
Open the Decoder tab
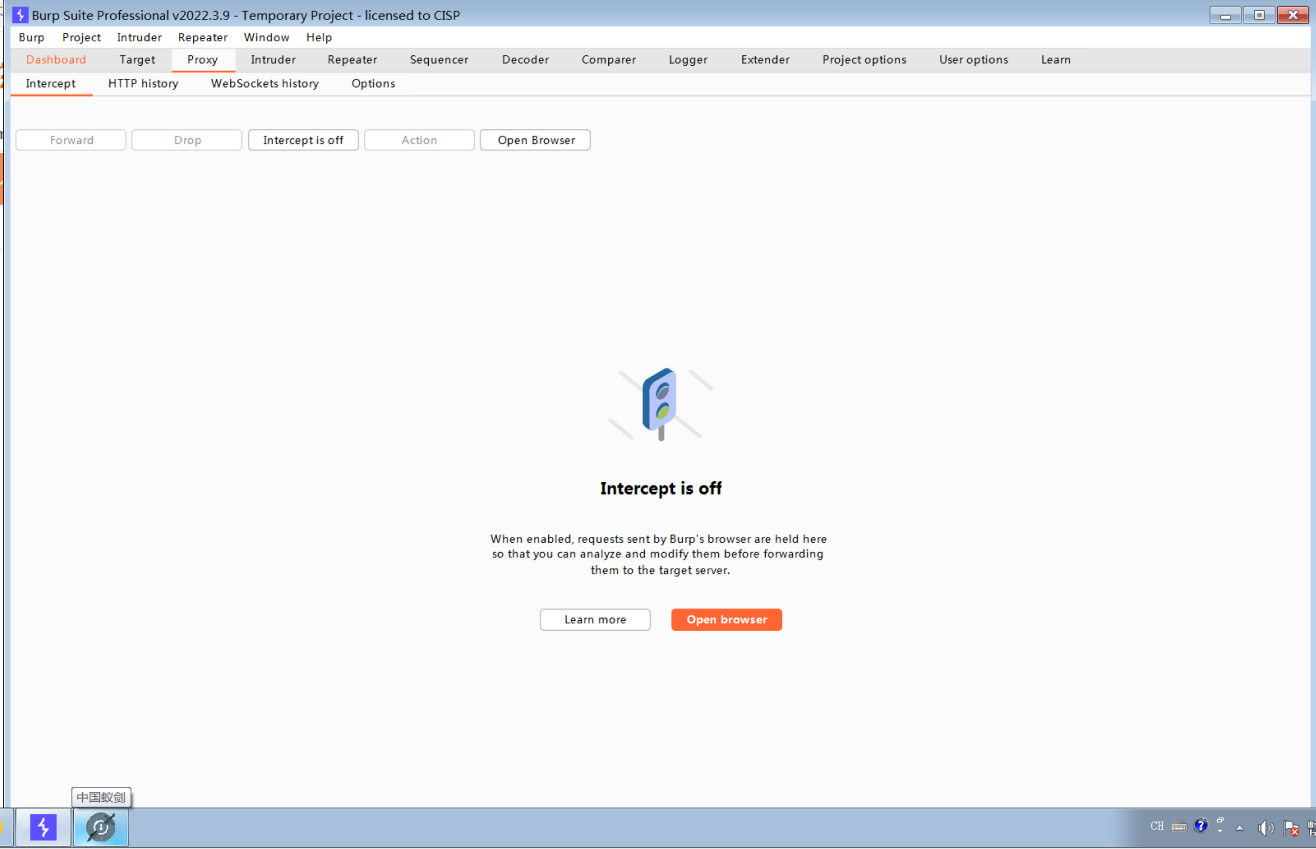coord(525,60)
